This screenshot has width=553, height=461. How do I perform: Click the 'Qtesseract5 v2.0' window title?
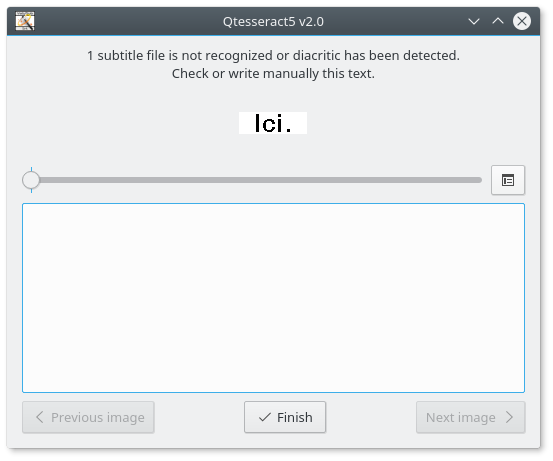click(273, 22)
